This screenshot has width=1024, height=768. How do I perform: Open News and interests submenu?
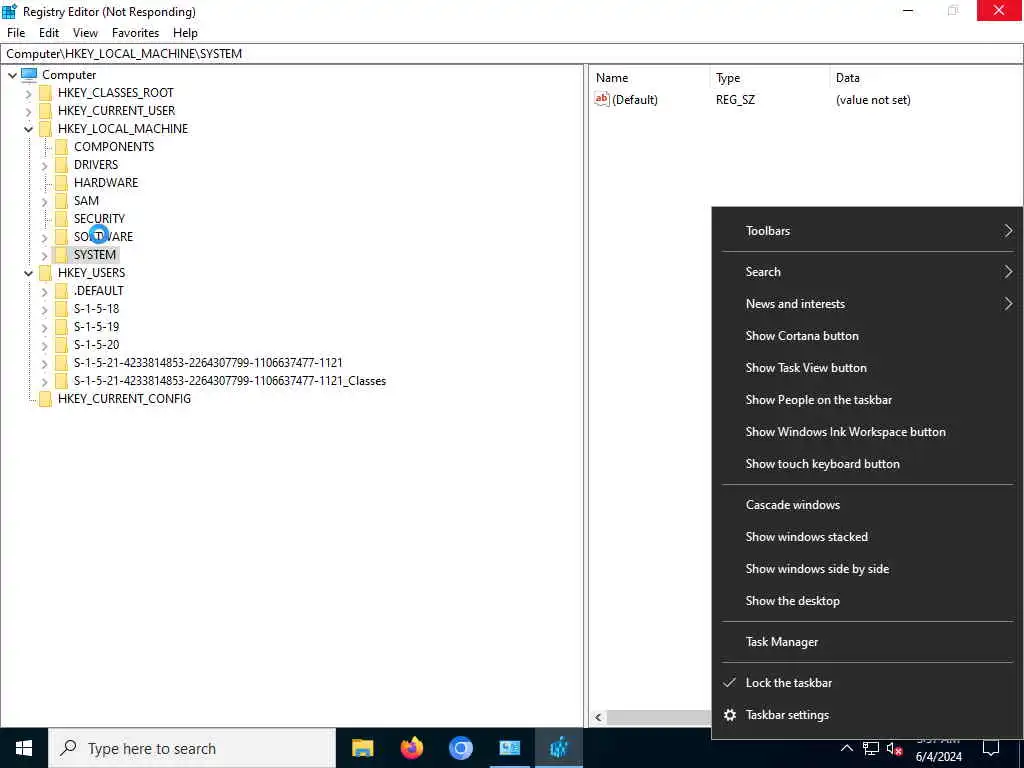point(867,304)
